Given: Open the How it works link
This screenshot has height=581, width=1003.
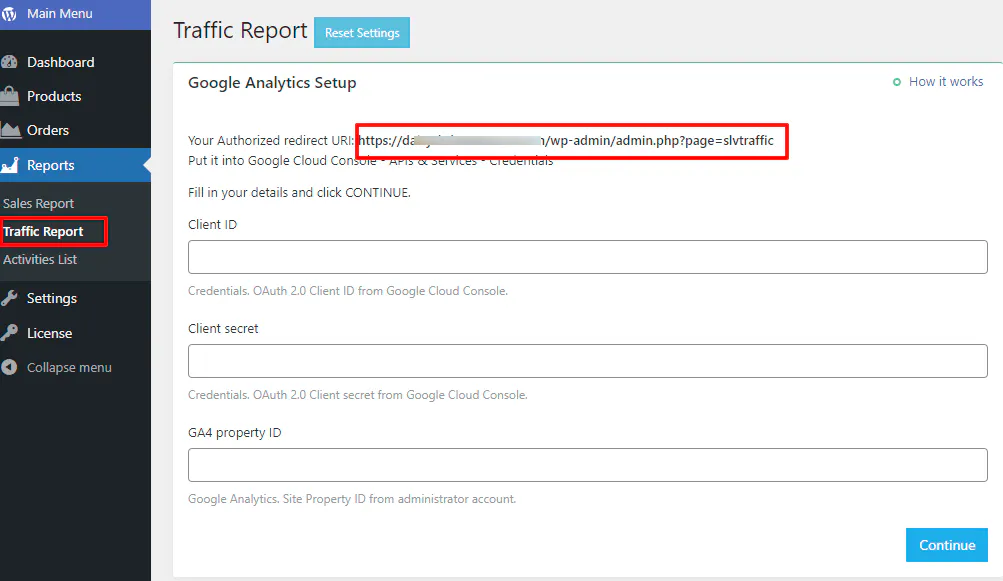Looking at the screenshot, I should click(944, 81).
